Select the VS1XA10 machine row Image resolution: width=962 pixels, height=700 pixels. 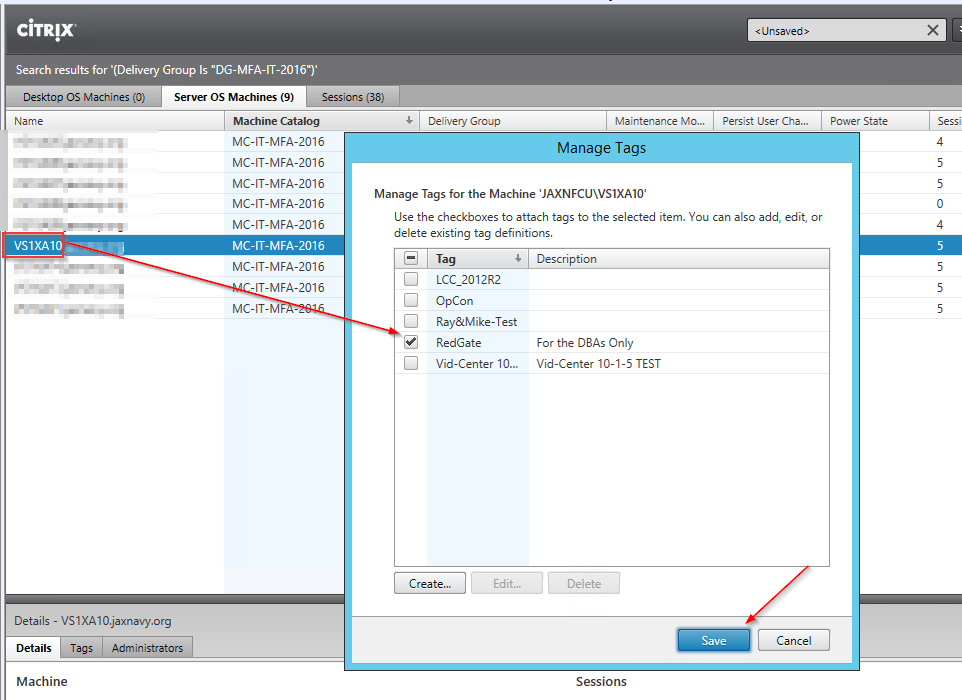click(x=175, y=245)
